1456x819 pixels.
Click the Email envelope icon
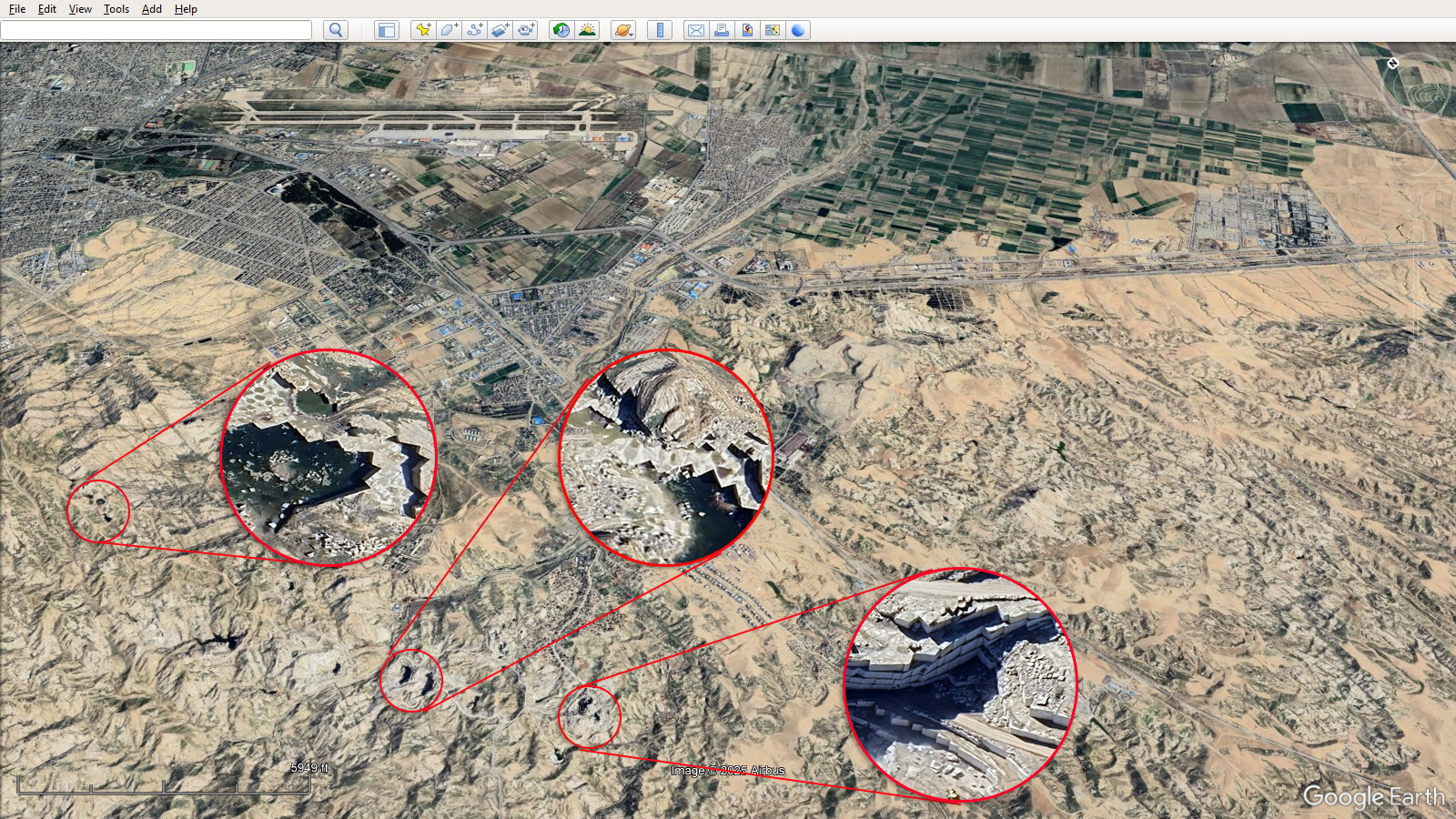pos(696,30)
